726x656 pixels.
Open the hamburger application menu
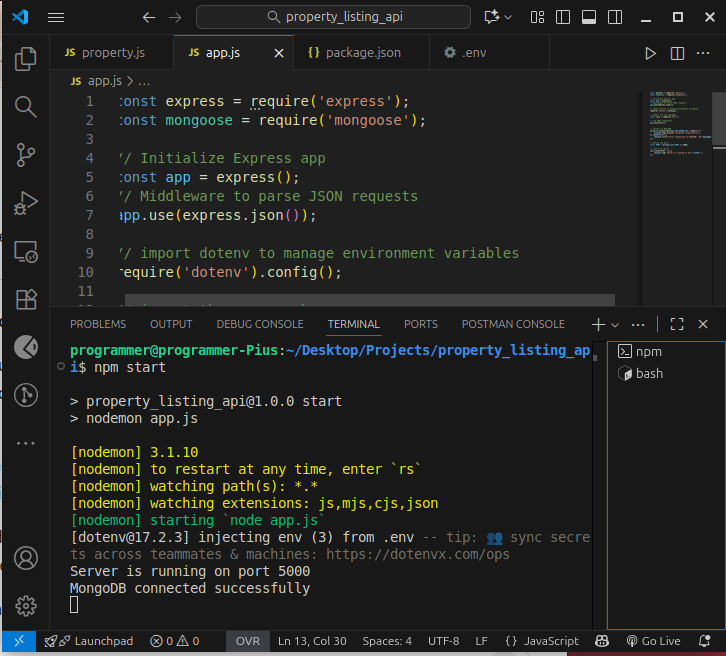pos(56,17)
